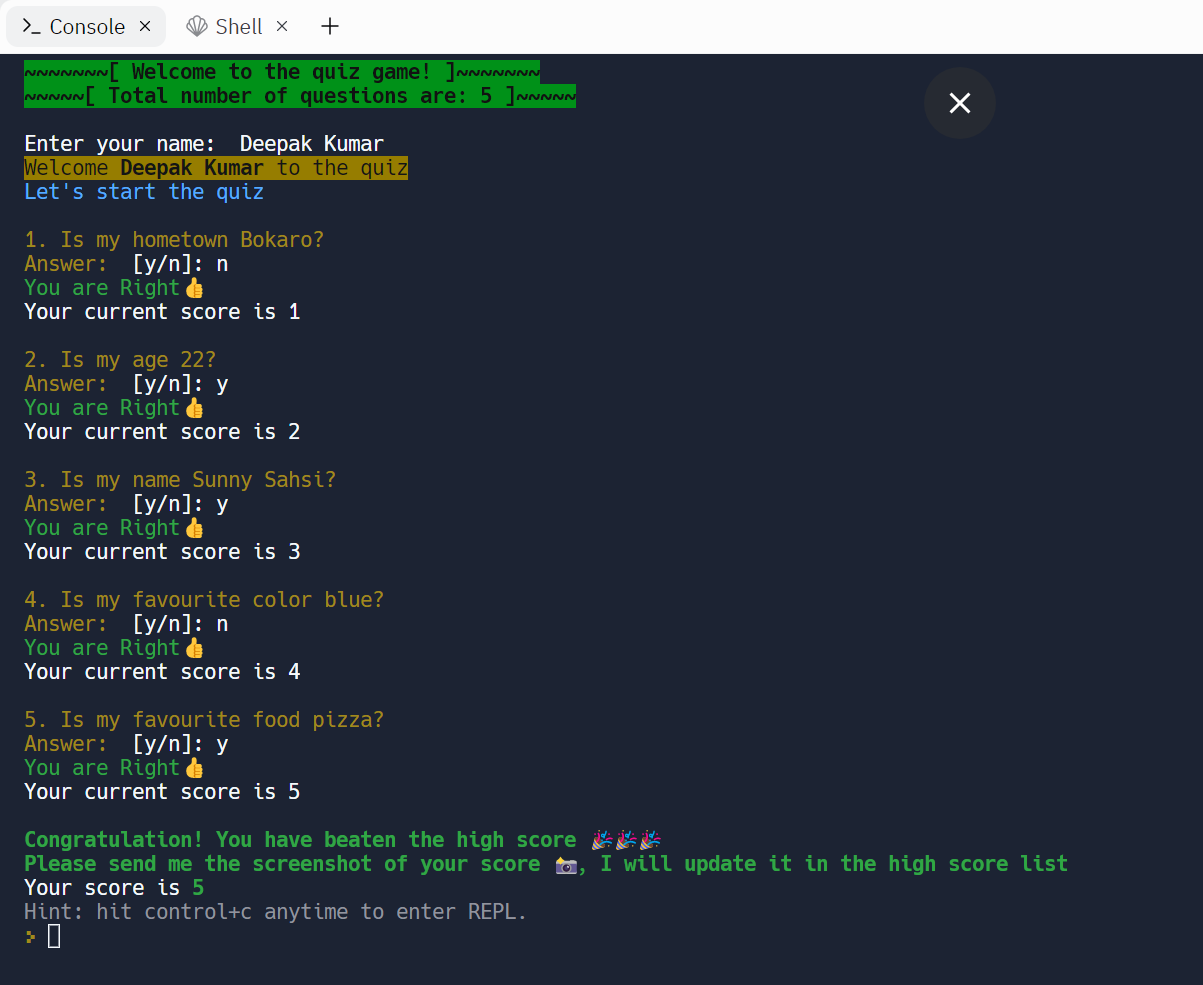This screenshot has width=1203, height=985.
Task: Click the thumbs-up emoji under question 1
Action: (194, 288)
